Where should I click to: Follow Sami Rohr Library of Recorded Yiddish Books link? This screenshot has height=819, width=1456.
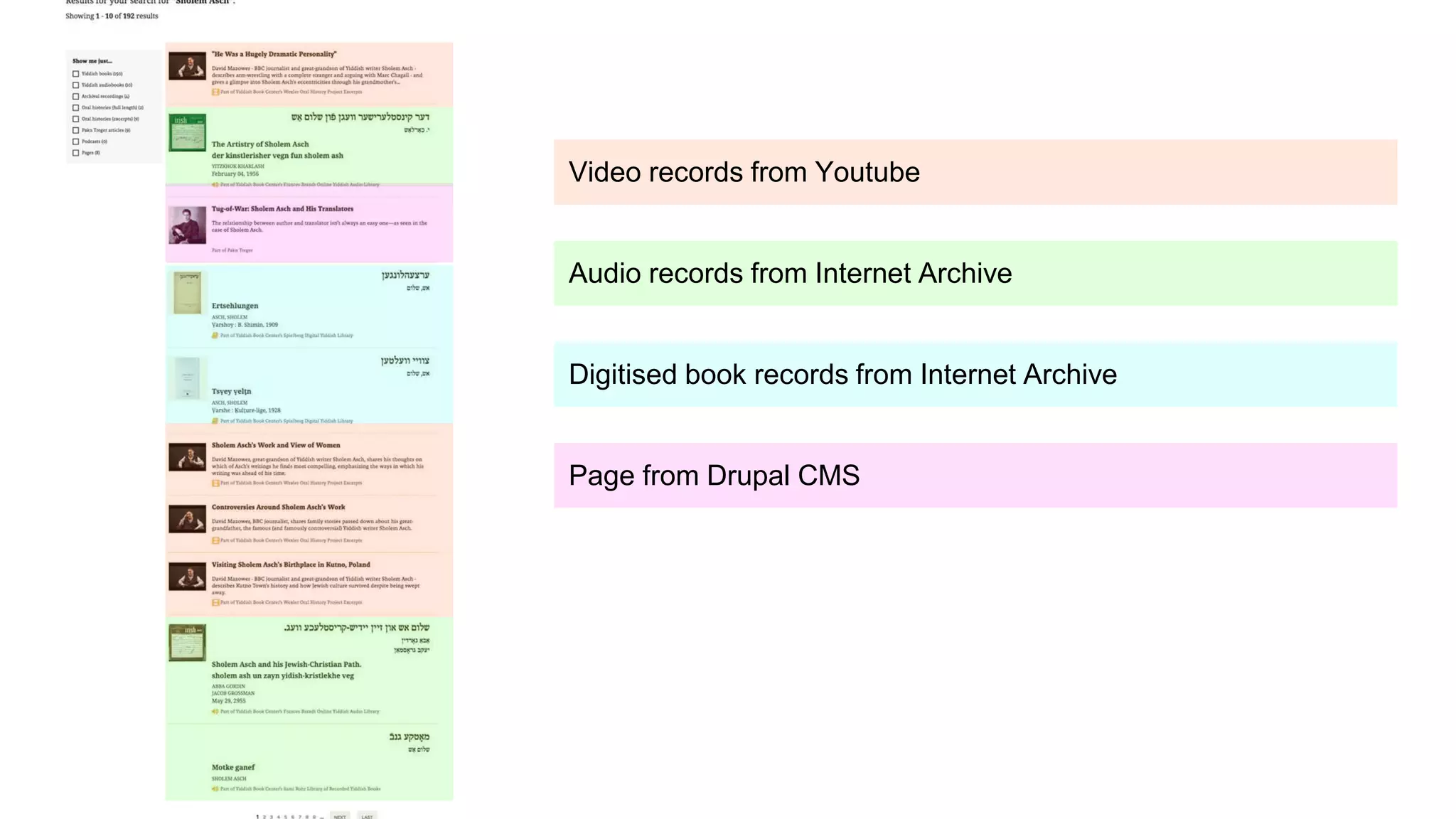coord(300,788)
